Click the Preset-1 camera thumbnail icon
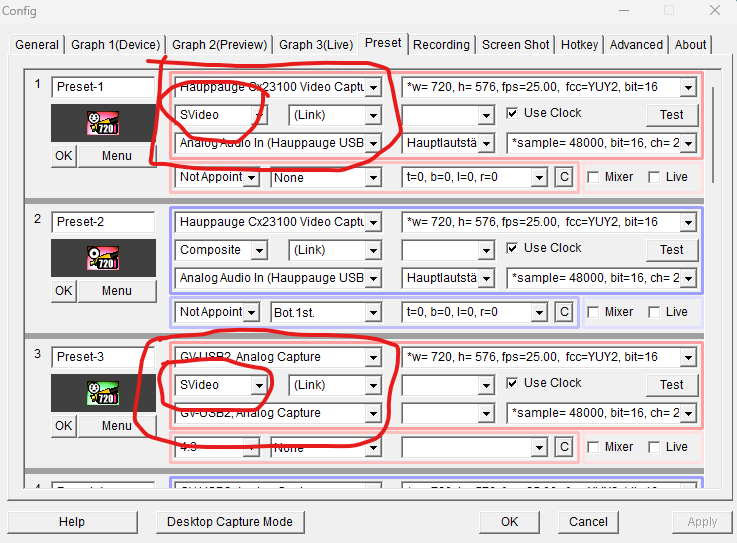This screenshot has height=543, width=737. 103,123
